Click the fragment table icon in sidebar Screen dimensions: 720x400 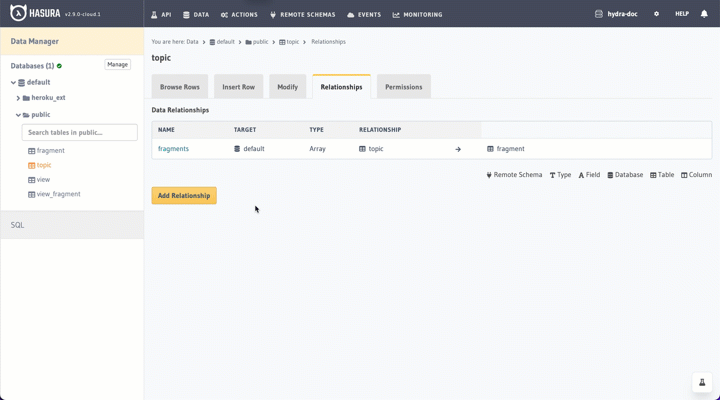point(31,151)
